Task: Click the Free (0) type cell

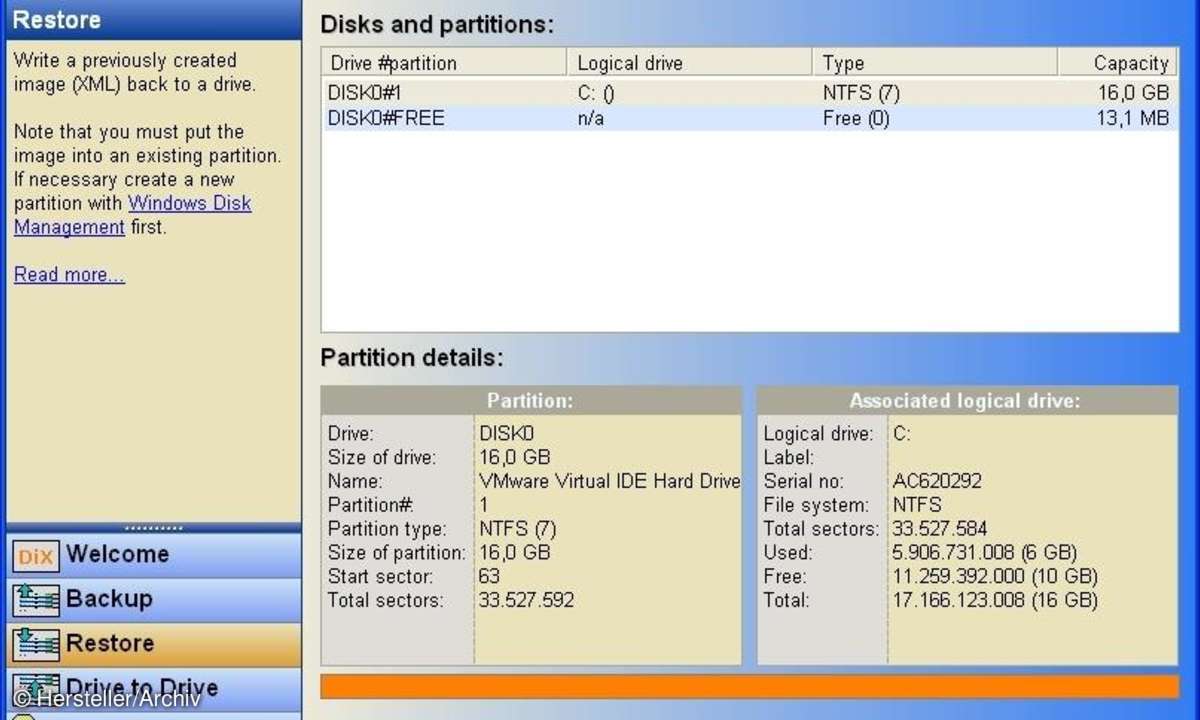Action: (856, 119)
